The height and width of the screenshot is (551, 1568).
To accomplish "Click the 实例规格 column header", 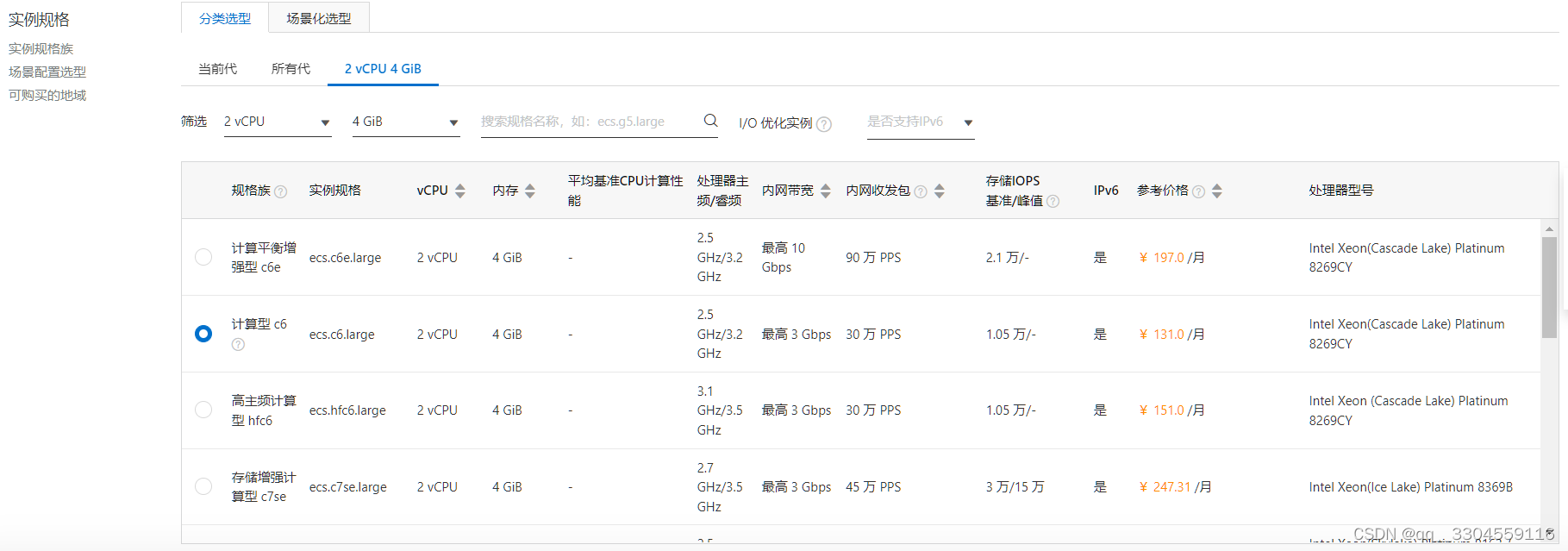I will (x=334, y=190).
